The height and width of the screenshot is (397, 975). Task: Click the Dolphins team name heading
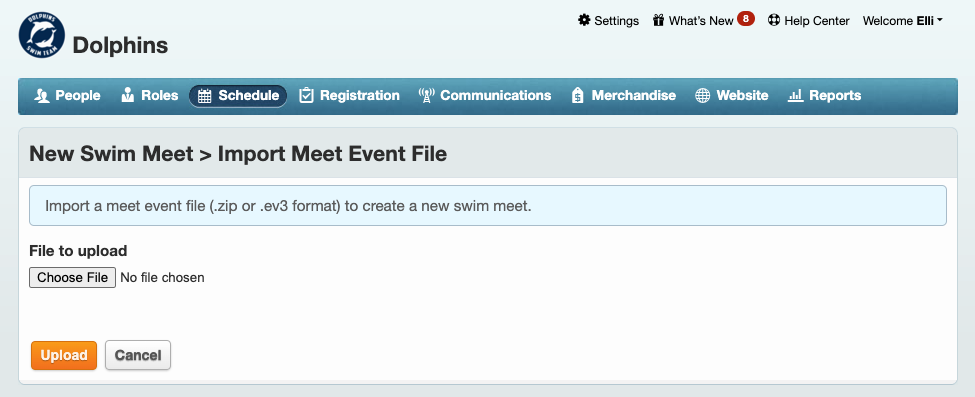point(120,45)
